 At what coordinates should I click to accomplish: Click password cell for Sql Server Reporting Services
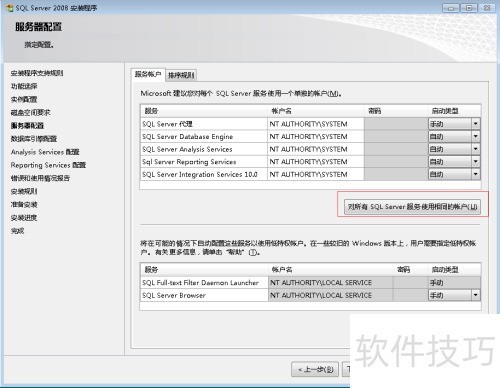(x=396, y=162)
